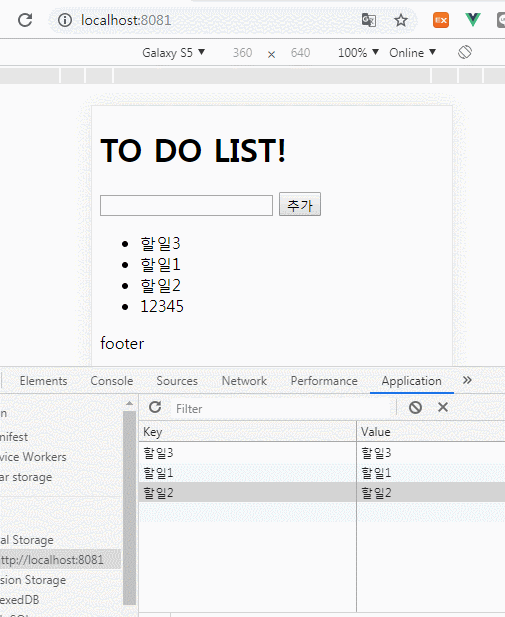
Task: Switch to the Network tab
Action: click(244, 381)
